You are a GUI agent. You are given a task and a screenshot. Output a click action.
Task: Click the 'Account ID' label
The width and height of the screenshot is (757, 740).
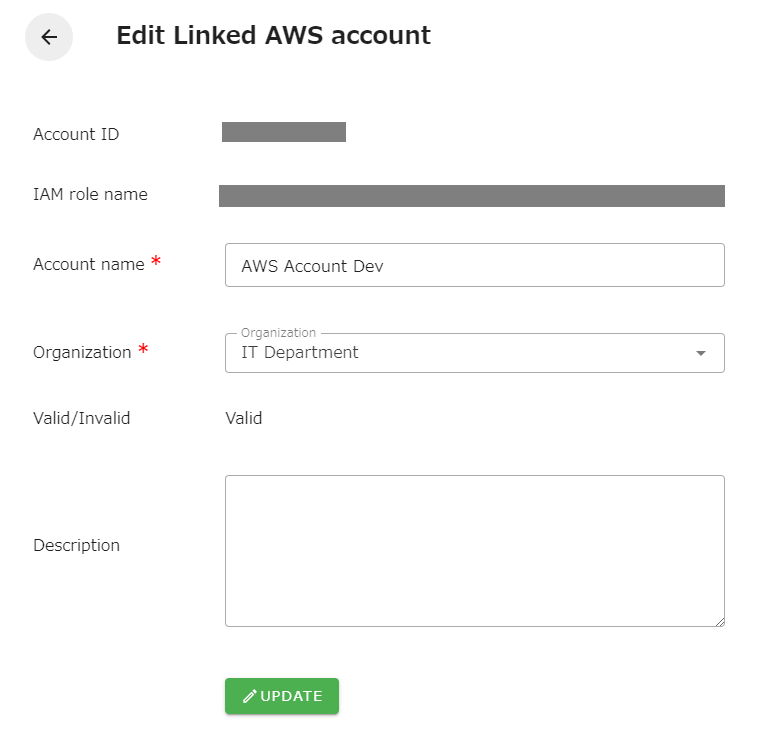tap(76, 134)
